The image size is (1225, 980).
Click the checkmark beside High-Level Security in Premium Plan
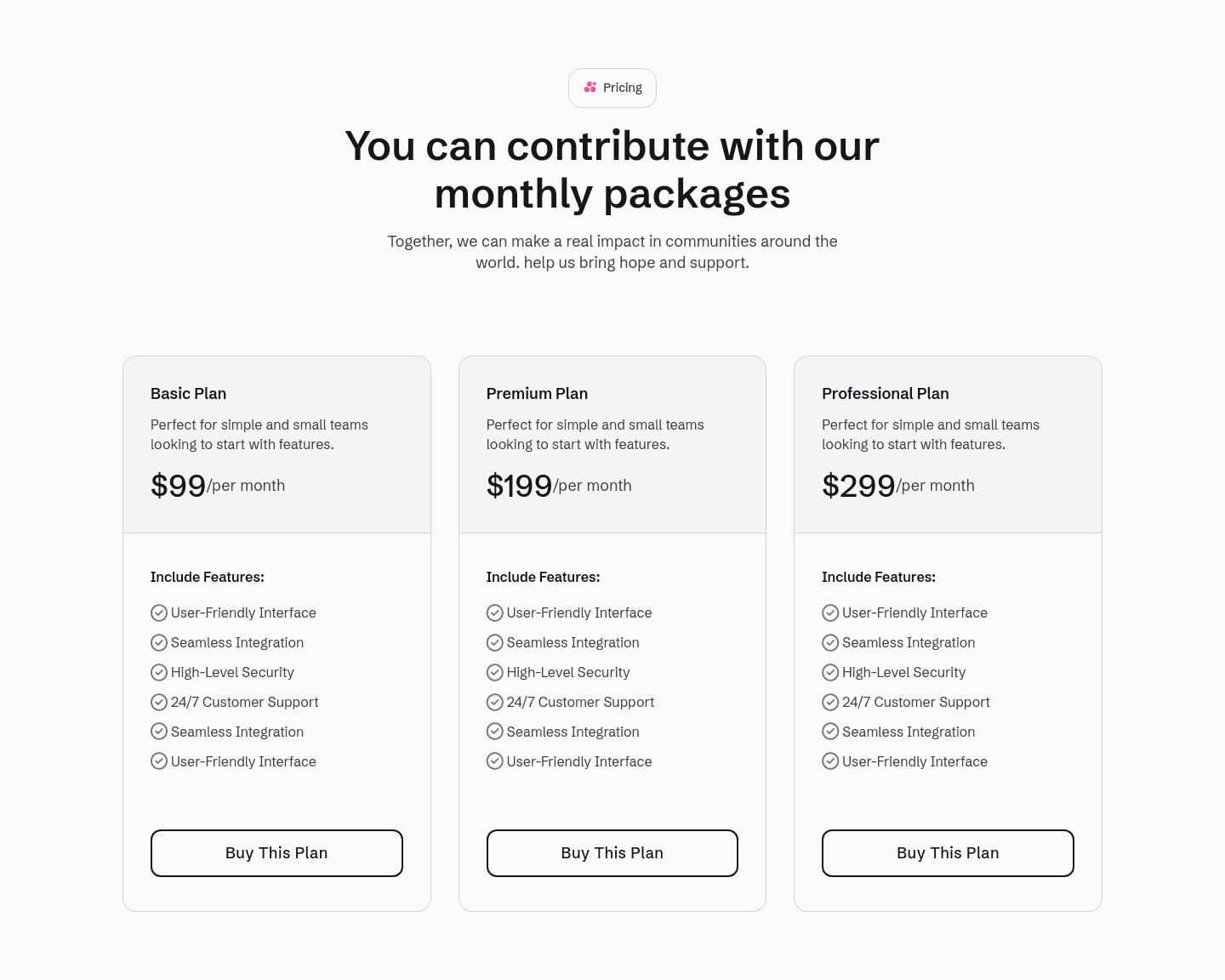tap(494, 672)
